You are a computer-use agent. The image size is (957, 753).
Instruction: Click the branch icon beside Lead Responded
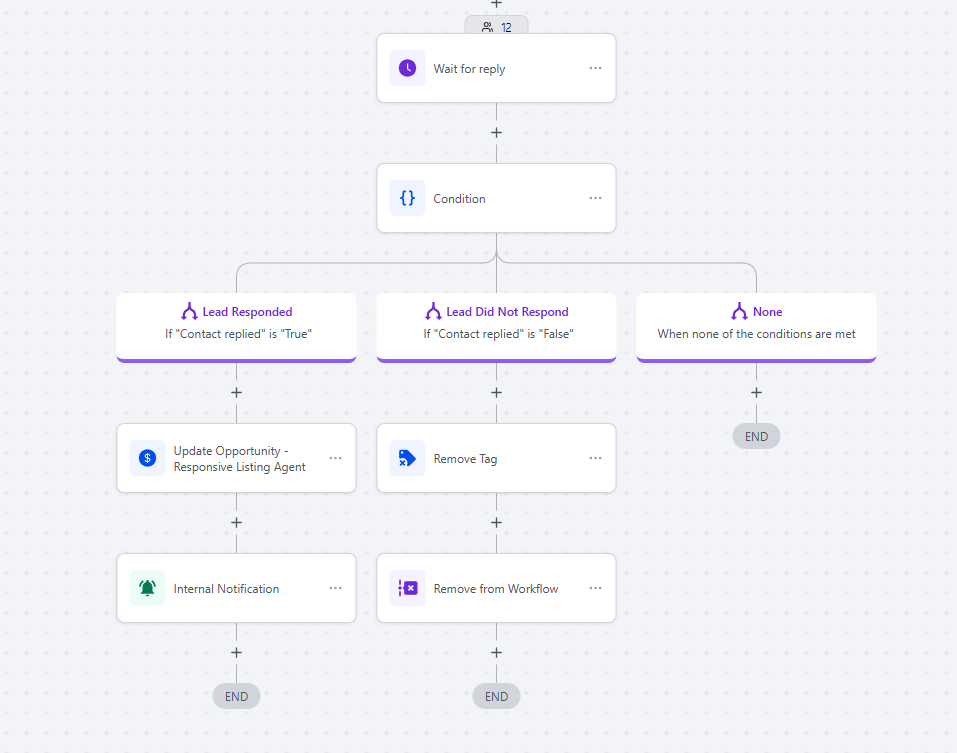point(189,312)
